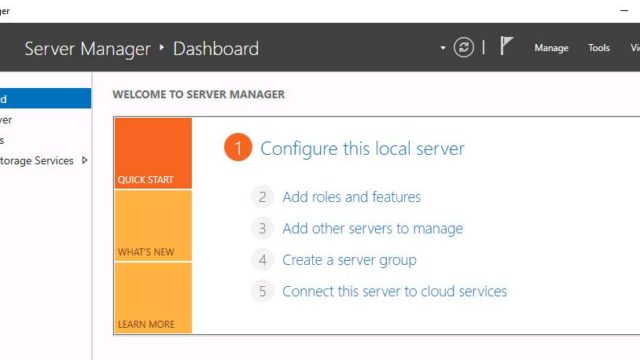Click Configure this local server
640x360 pixels.
click(x=362, y=149)
